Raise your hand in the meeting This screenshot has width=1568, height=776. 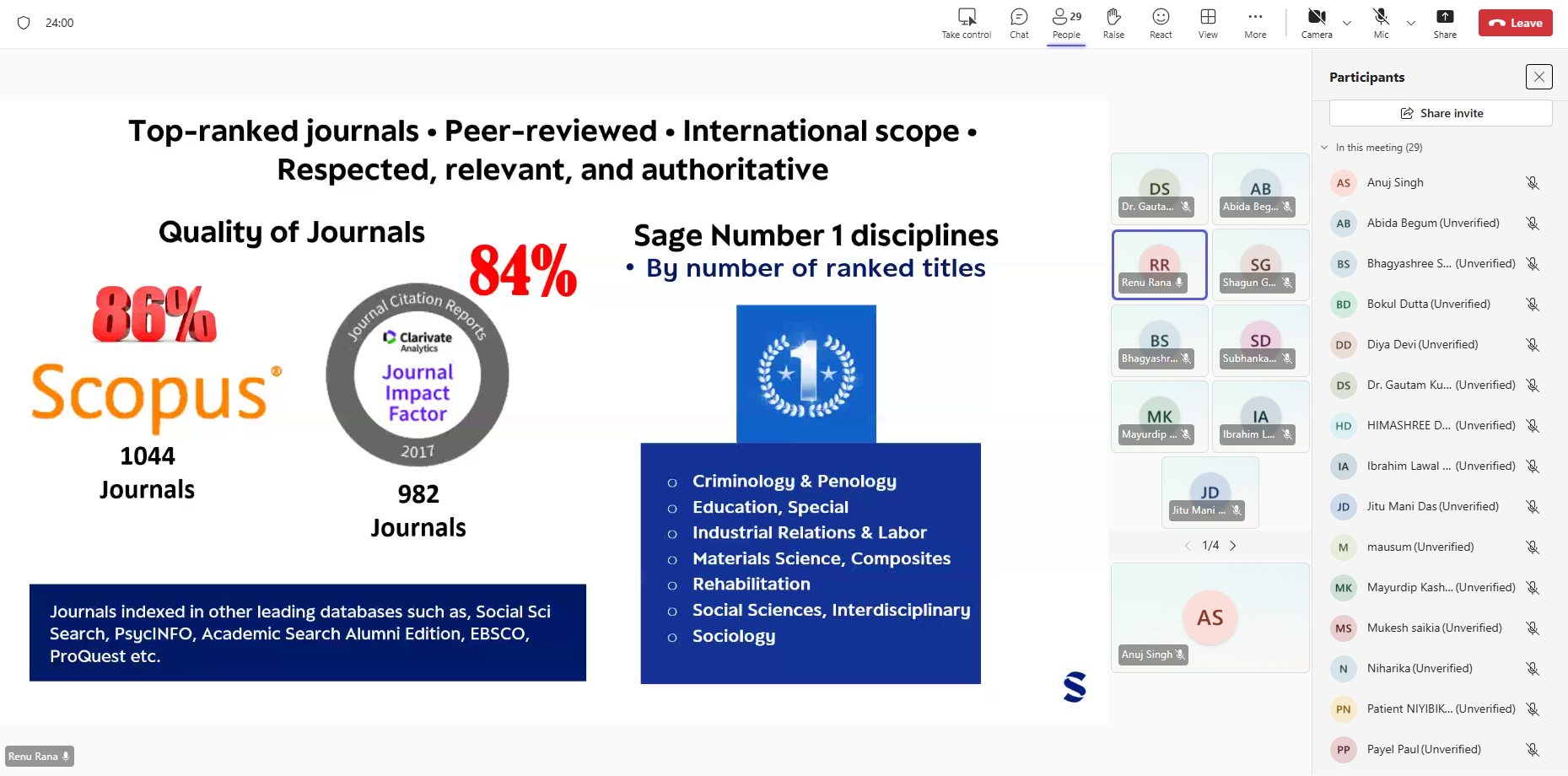pyautogui.click(x=1113, y=23)
